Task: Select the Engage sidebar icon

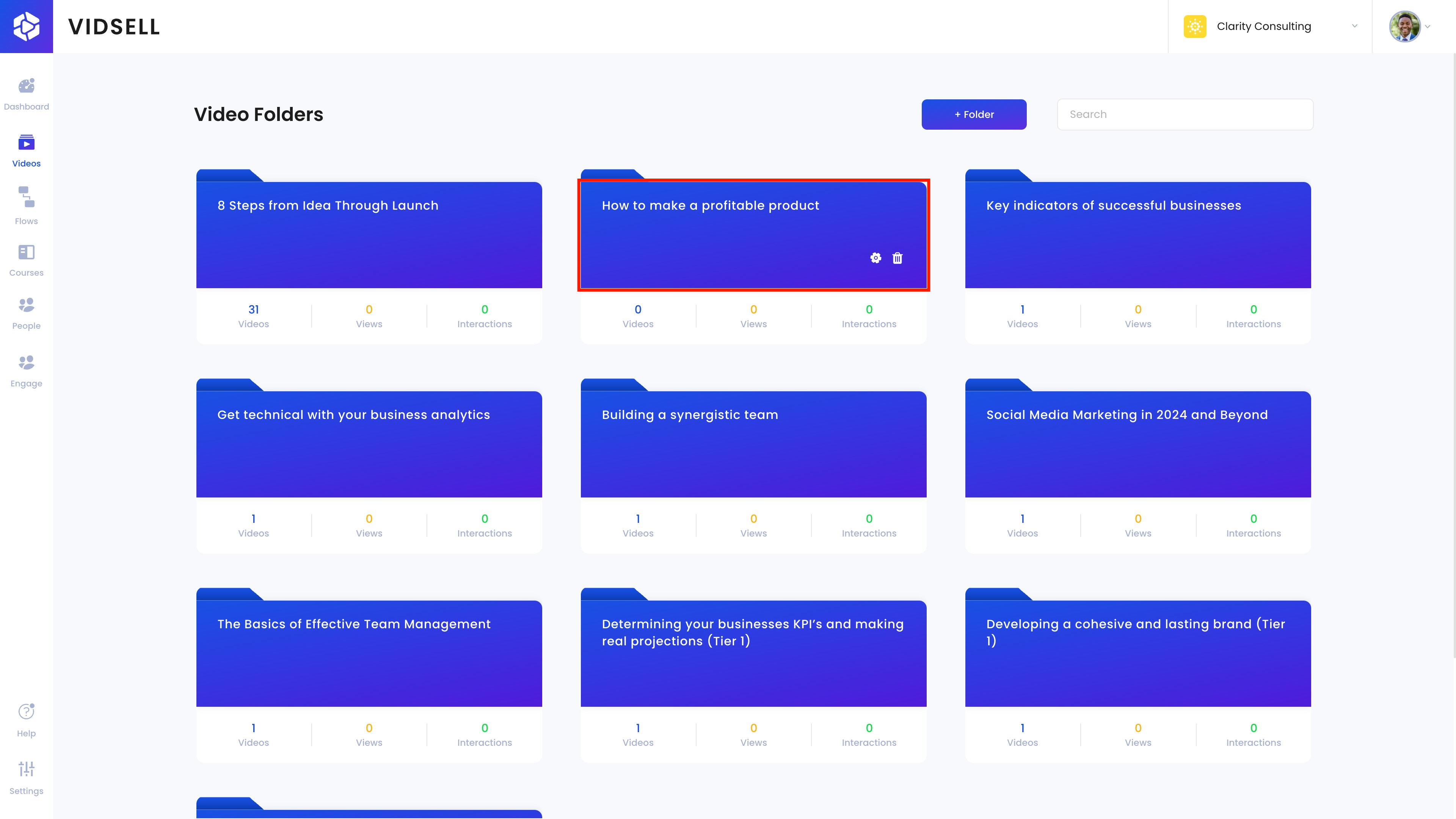Action: point(26,362)
